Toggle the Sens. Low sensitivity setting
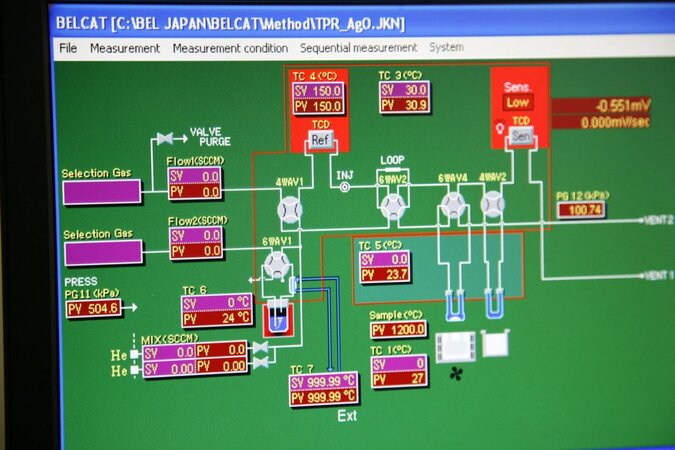Viewport: 675px width, 450px height. (517, 102)
